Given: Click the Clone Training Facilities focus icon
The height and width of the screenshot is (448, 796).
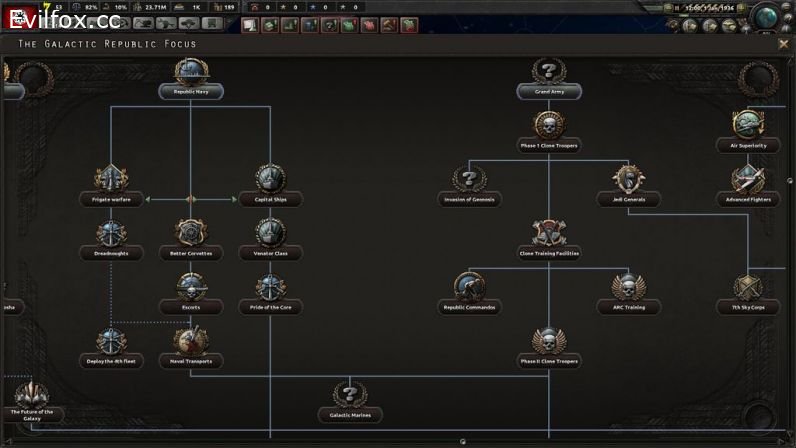Looking at the screenshot, I should (548, 234).
